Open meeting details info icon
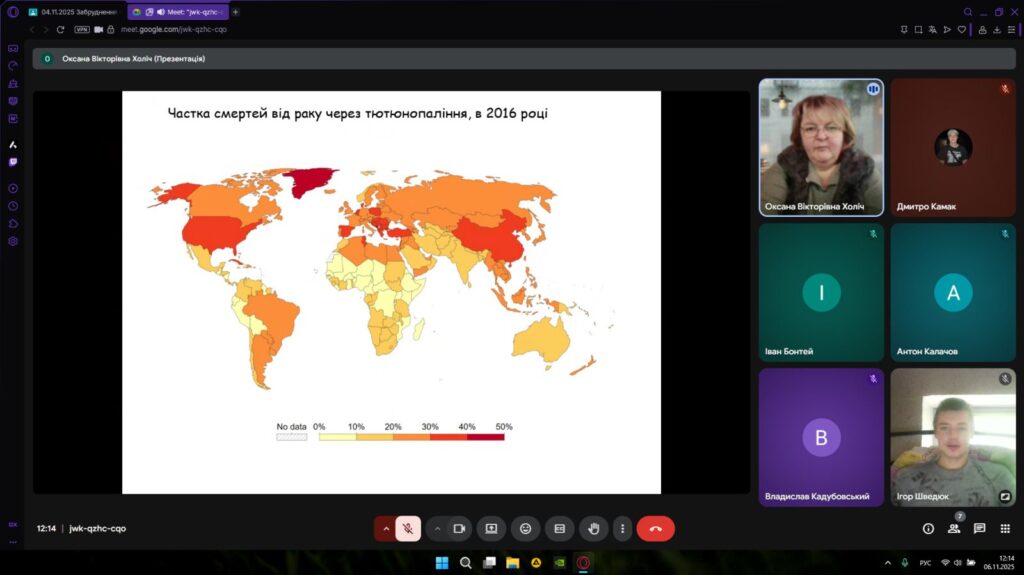The height and width of the screenshot is (575, 1024). [928, 528]
